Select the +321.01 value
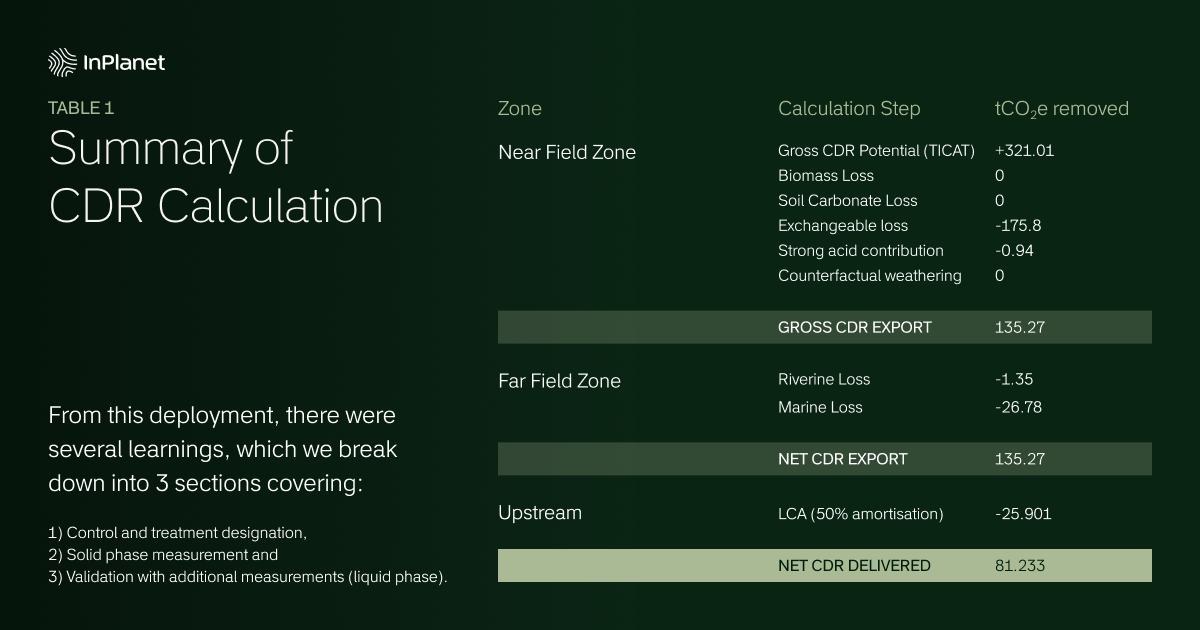Image resolution: width=1200 pixels, height=630 pixels. click(x=1025, y=151)
